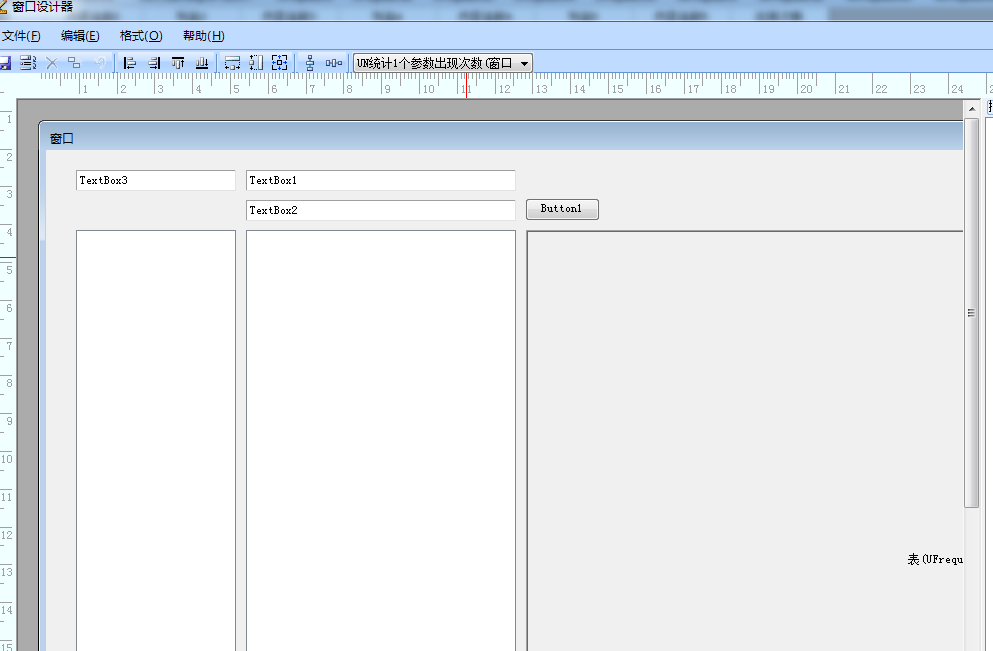
Task: Click the Button1 button
Action: pyautogui.click(x=562, y=209)
